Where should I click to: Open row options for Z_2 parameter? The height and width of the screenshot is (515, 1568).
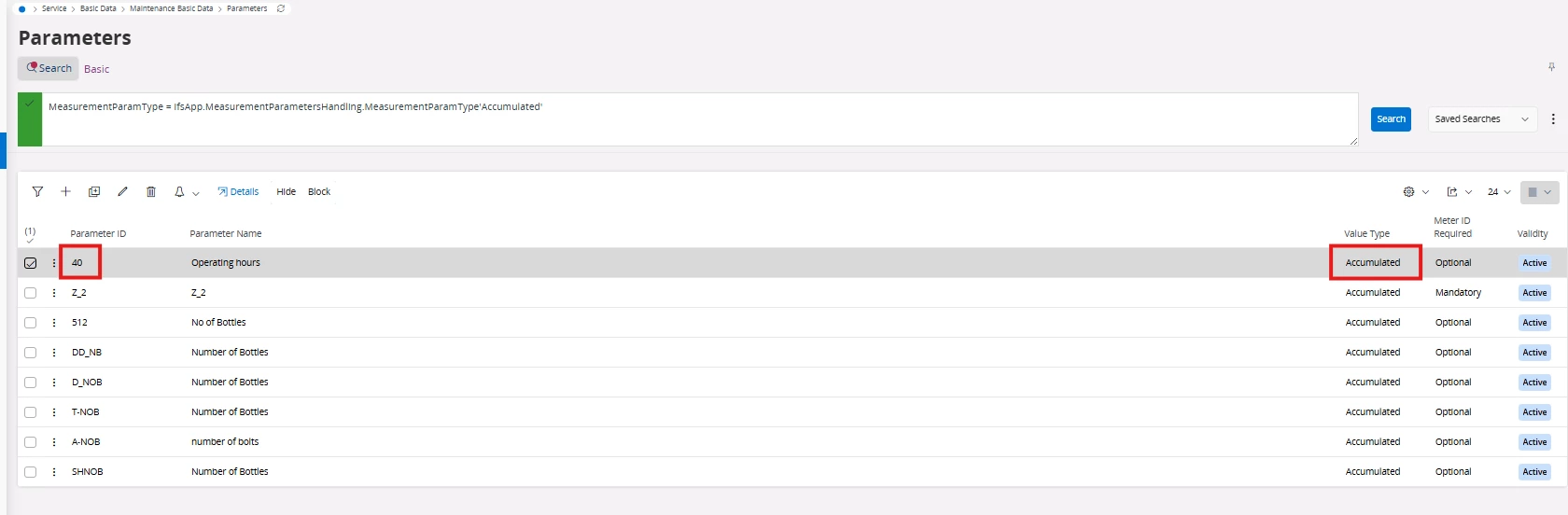(54, 293)
